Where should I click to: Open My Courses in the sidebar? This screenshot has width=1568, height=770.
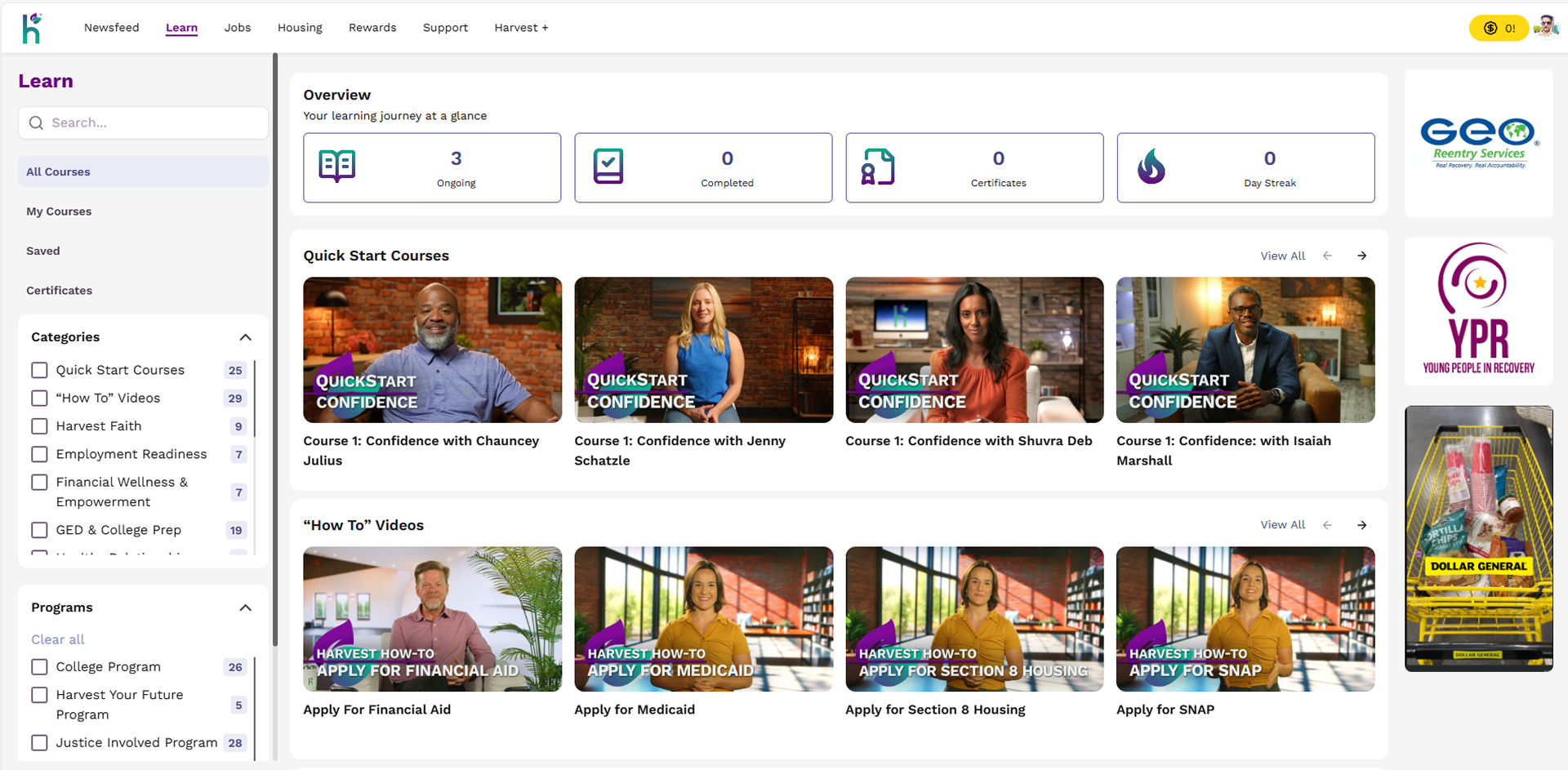59,211
